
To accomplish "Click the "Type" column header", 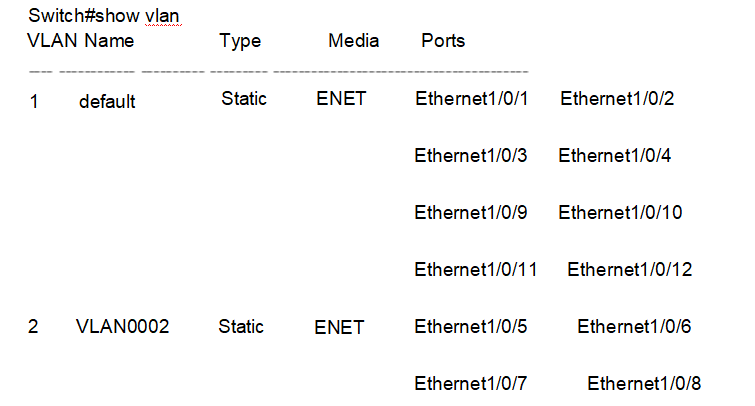I will tap(240, 41).
